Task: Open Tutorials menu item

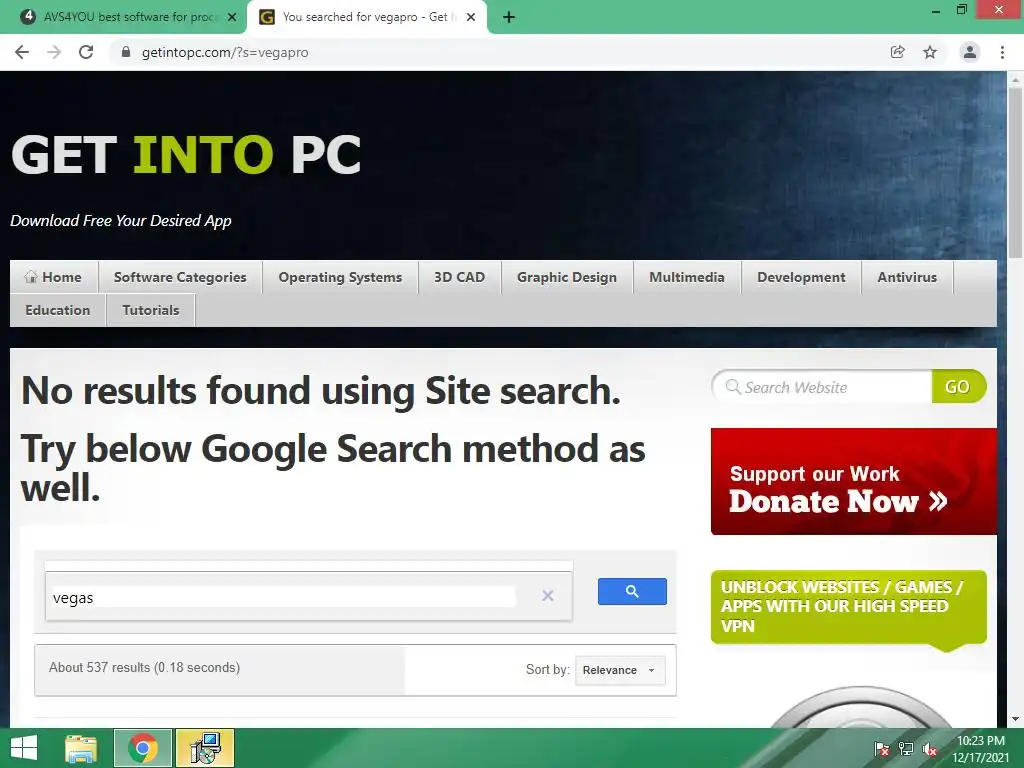Action: (151, 310)
